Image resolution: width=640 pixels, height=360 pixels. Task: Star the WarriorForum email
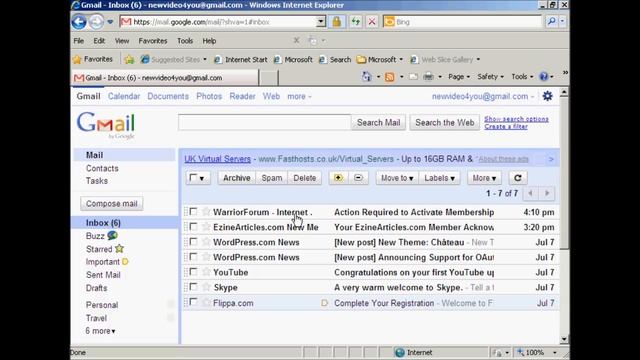click(206, 211)
